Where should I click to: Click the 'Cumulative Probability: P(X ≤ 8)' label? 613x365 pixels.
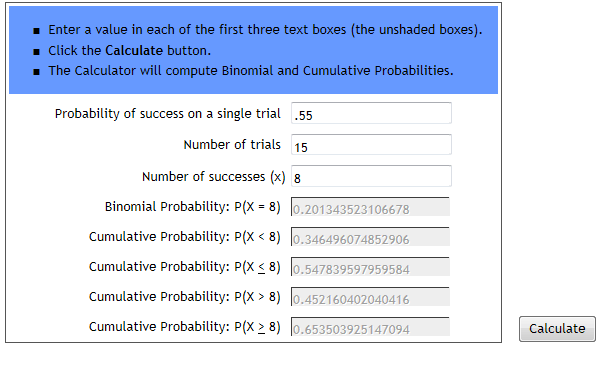point(185,267)
